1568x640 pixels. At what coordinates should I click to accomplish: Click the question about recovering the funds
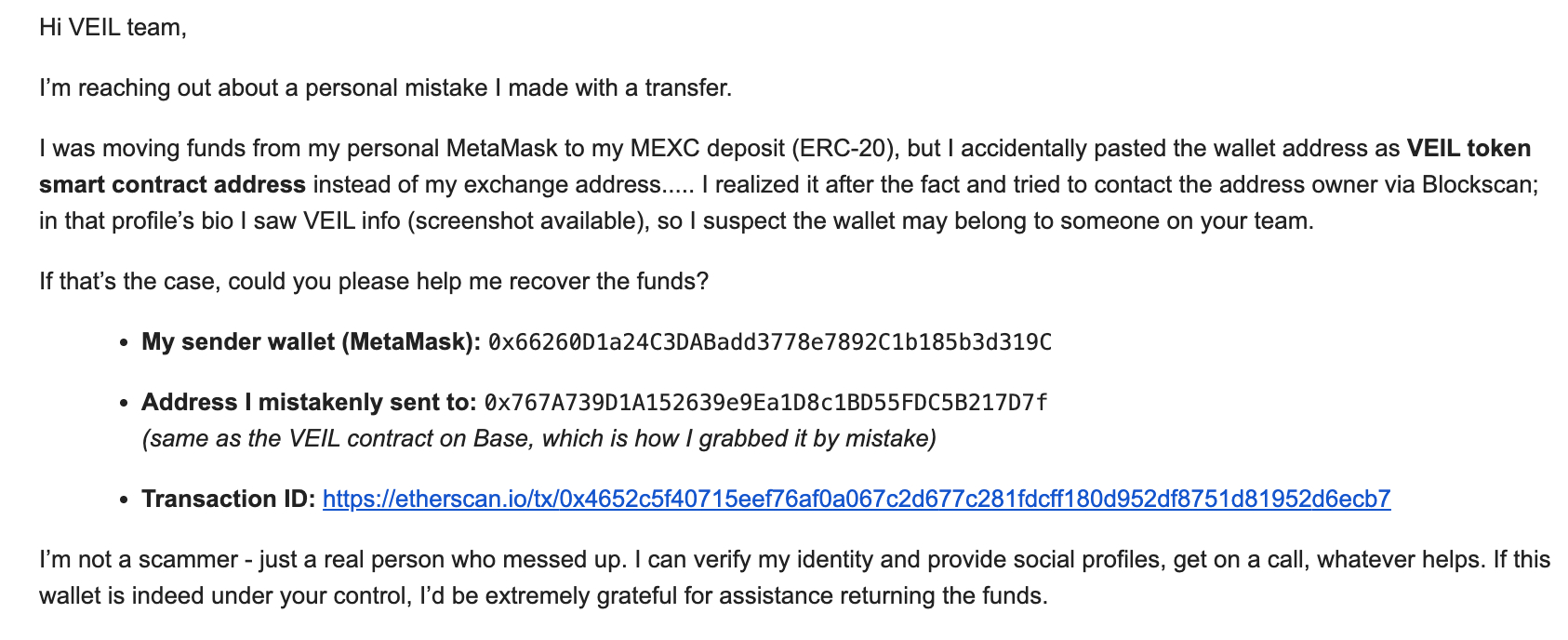click(374, 282)
